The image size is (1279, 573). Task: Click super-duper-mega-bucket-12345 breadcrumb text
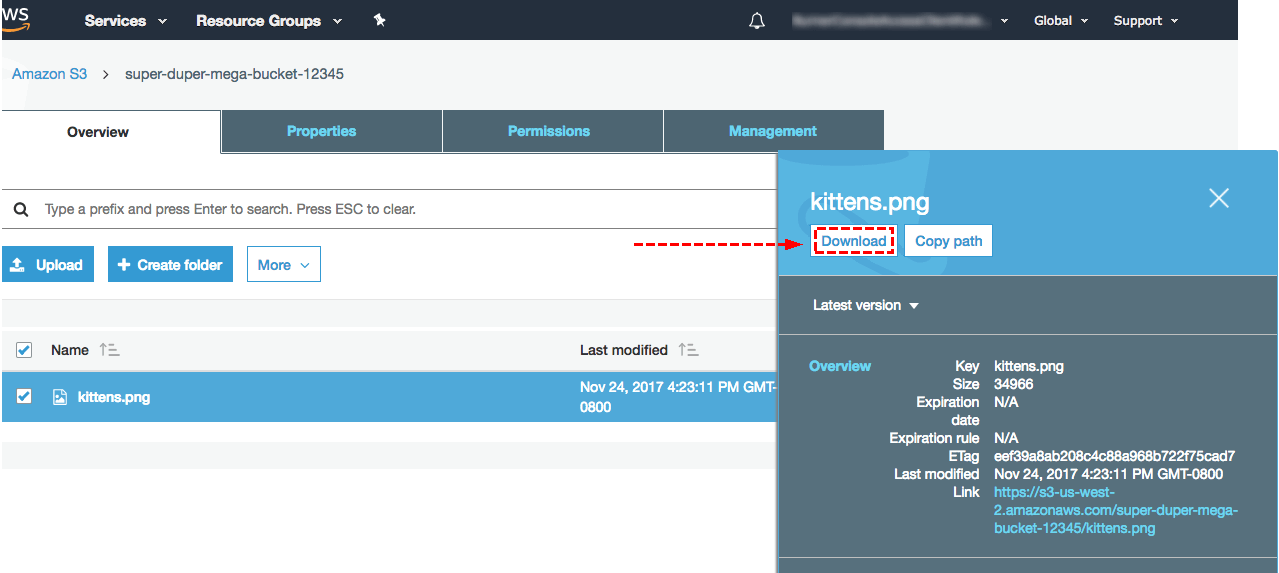[234, 74]
